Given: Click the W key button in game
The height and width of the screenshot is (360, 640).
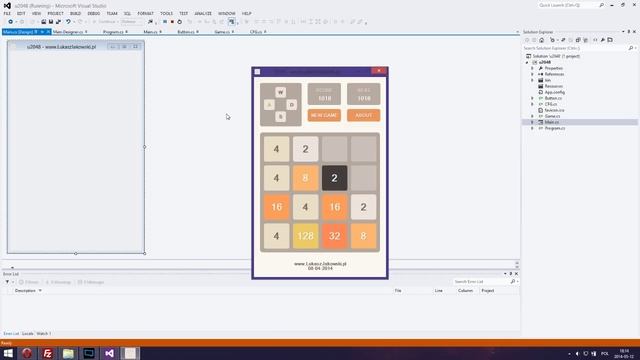Looking at the screenshot, I should pyautogui.click(x=280, y=92).
